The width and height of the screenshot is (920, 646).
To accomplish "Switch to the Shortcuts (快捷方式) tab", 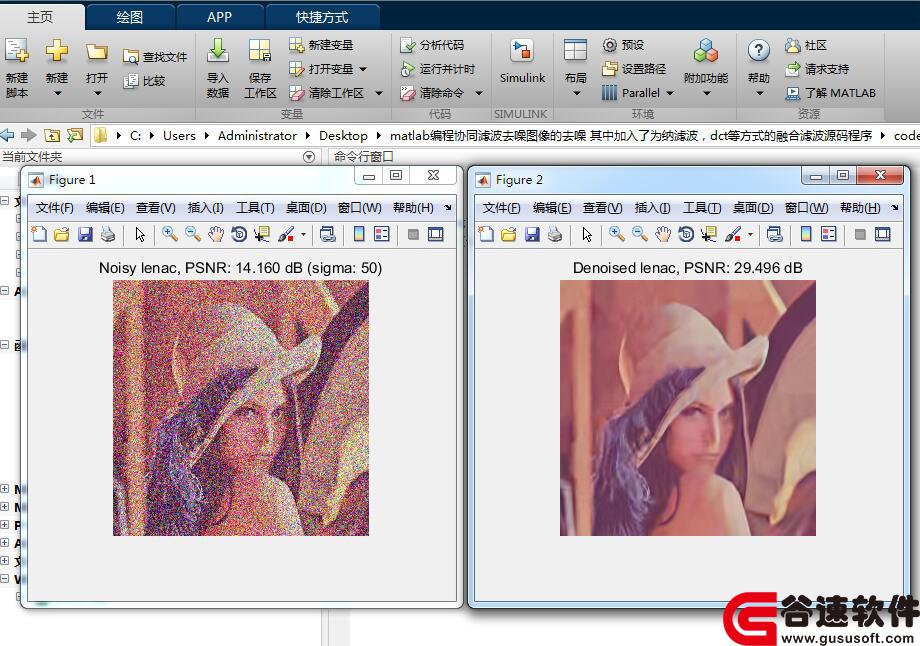I will [322, 17].
